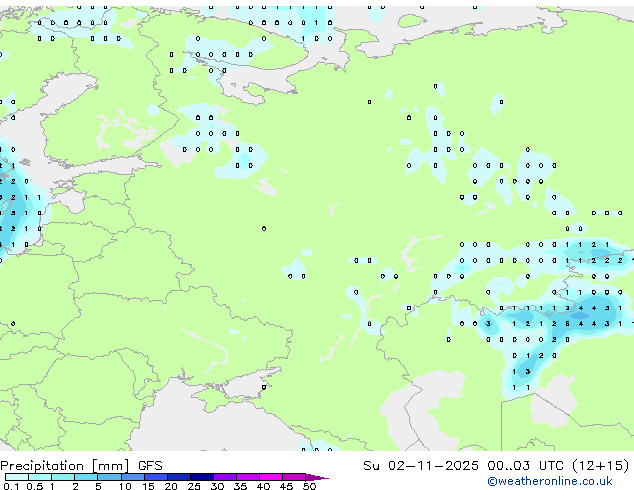Click the '(12+15)' forecast run text
The width and height of the screenshot is (634, 490).
(601, 466)
